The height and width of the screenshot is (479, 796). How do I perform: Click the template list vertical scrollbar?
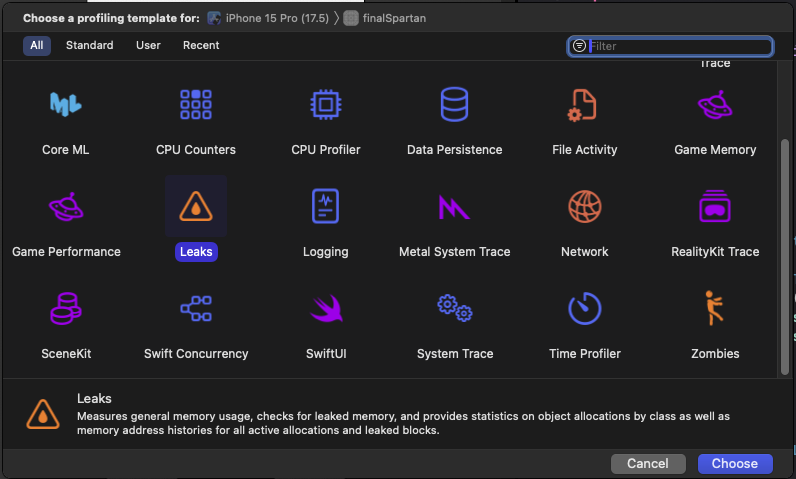click(785, 256)
